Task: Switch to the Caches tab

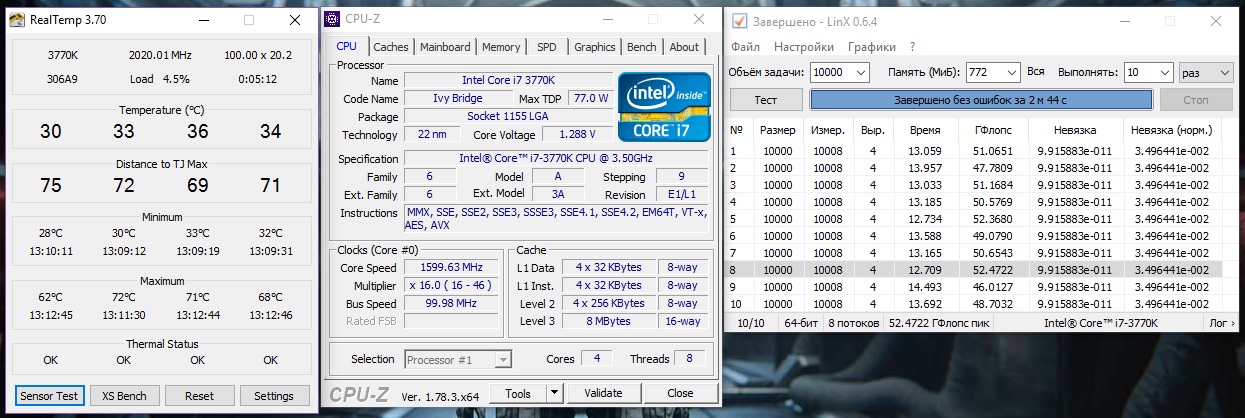Action: coord(391,47)
